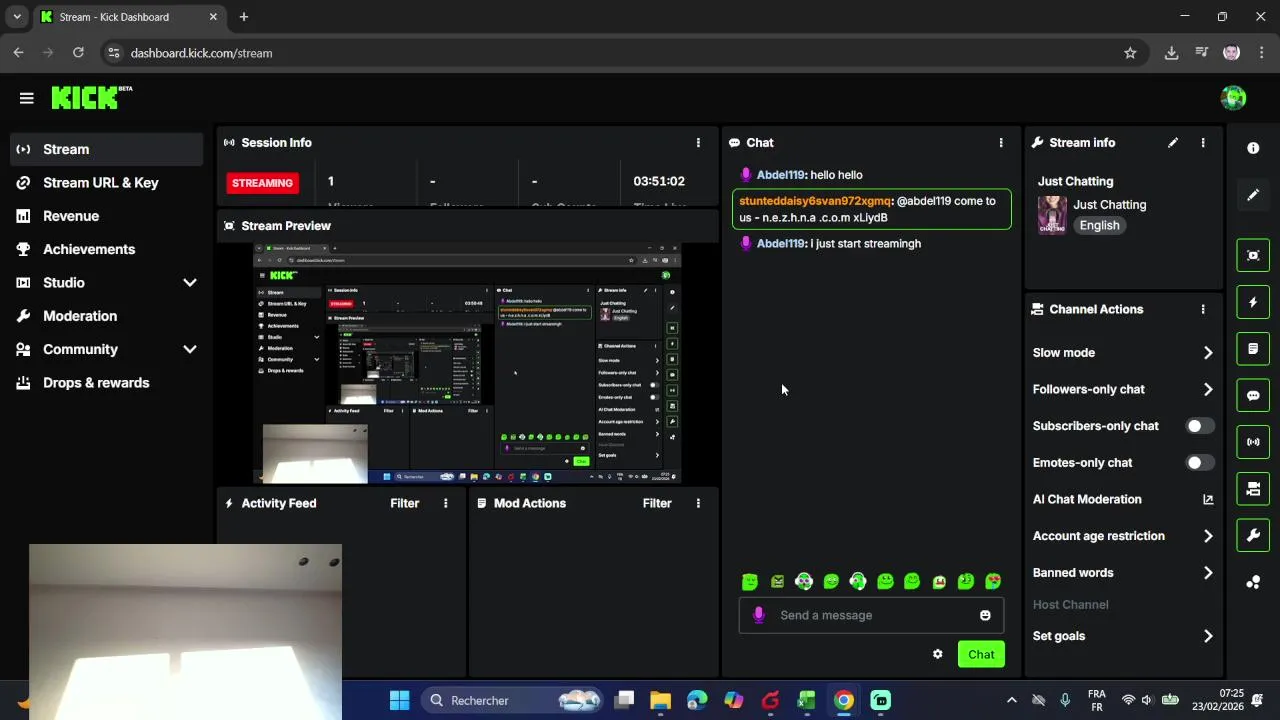The width and height of the screenshot is (1280, 720).
Task: Open the Mod Actions three-dot menu
Action: click(x=698, y=503)
